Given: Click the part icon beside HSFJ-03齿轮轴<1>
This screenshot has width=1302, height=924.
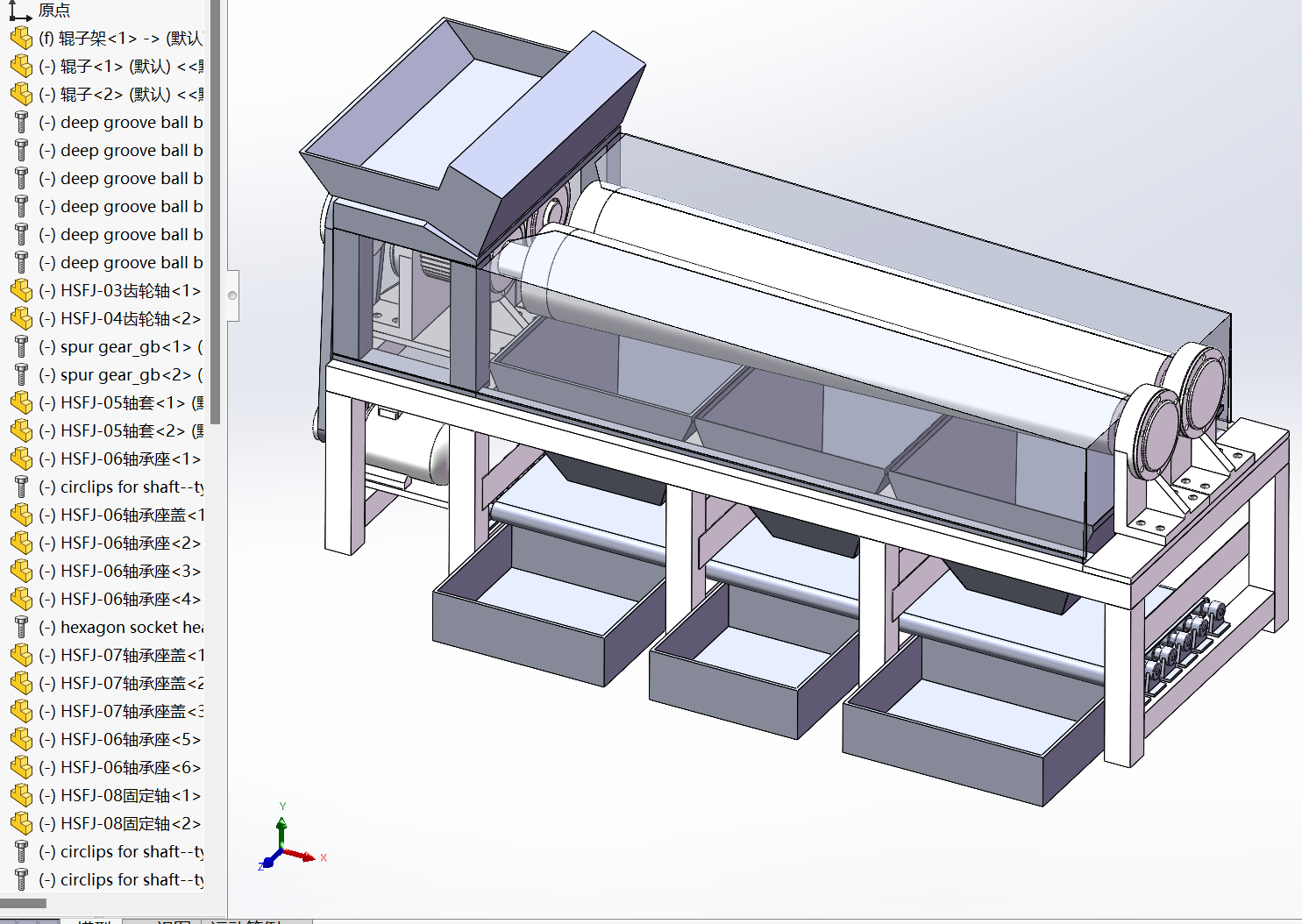Looking at the screenshot, I should [x=21, y=291].
